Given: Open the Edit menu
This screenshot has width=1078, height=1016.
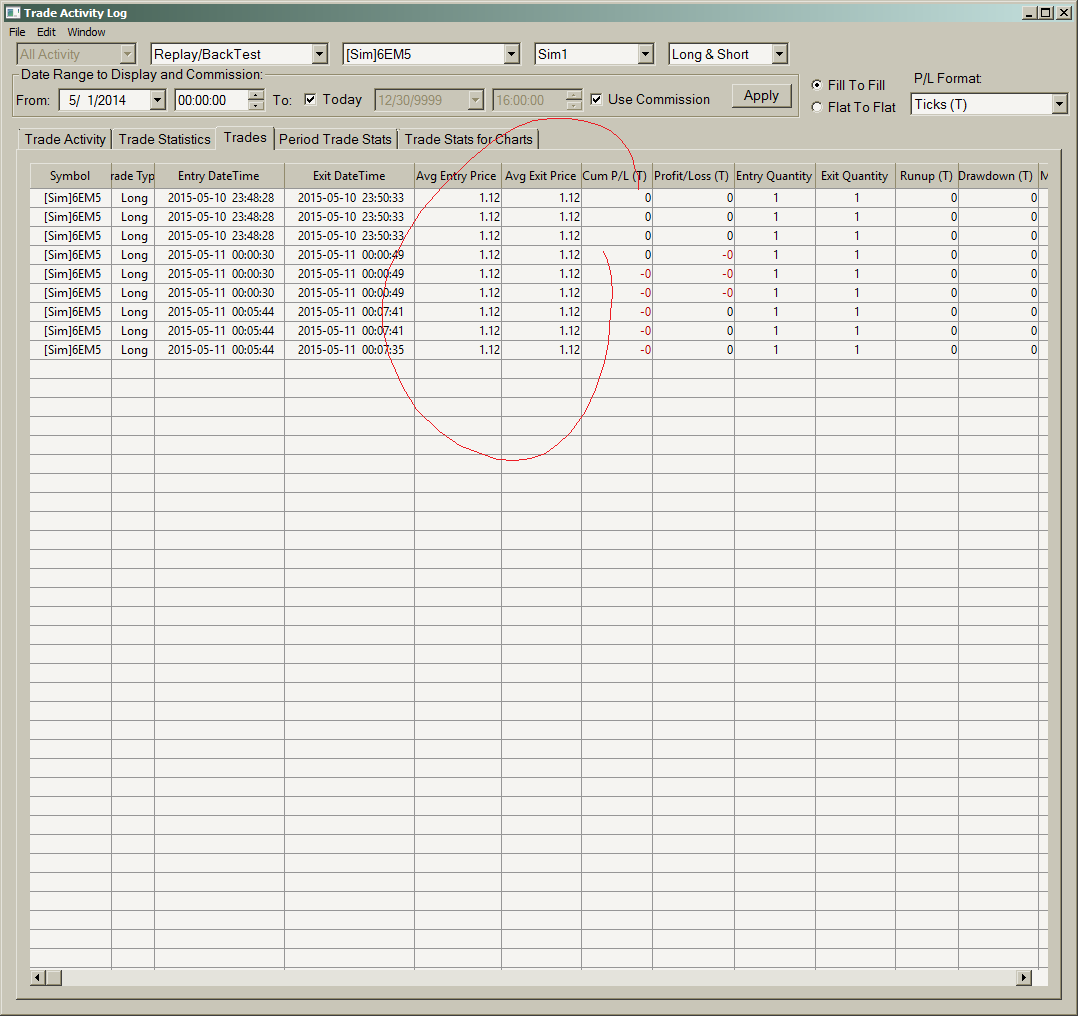Looking at the screenshot, I should pyautogui.click(x=46, y=32).
